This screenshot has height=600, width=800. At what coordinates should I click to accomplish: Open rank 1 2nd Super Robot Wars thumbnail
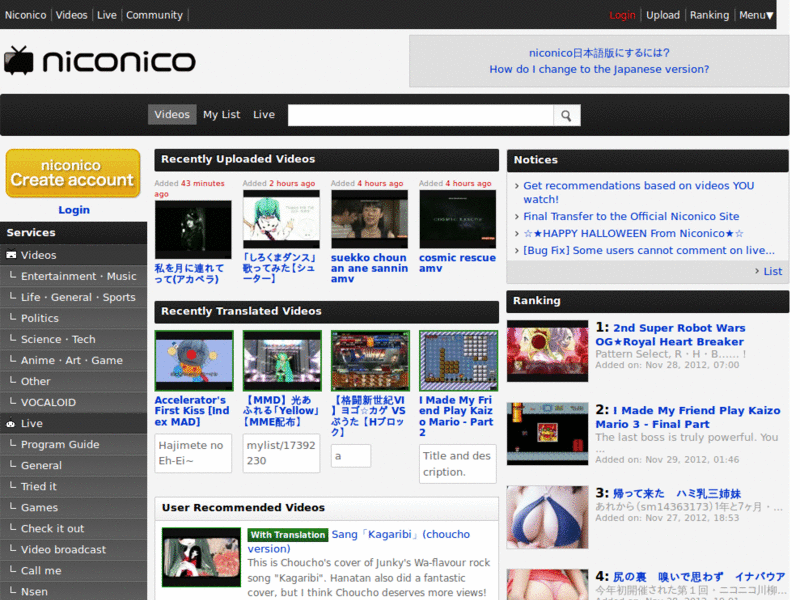547,351
